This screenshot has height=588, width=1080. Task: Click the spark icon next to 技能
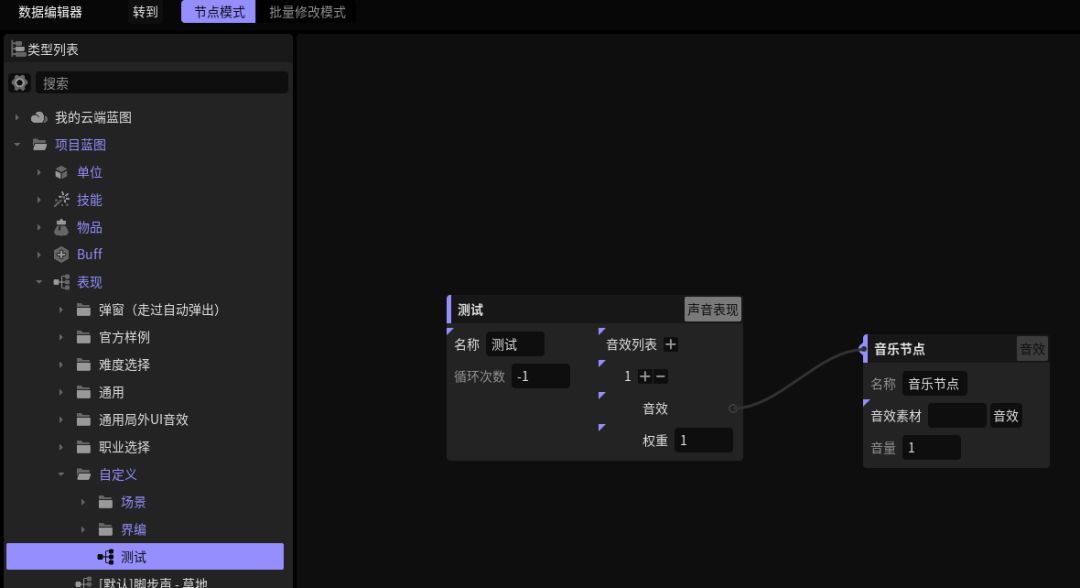62,200
